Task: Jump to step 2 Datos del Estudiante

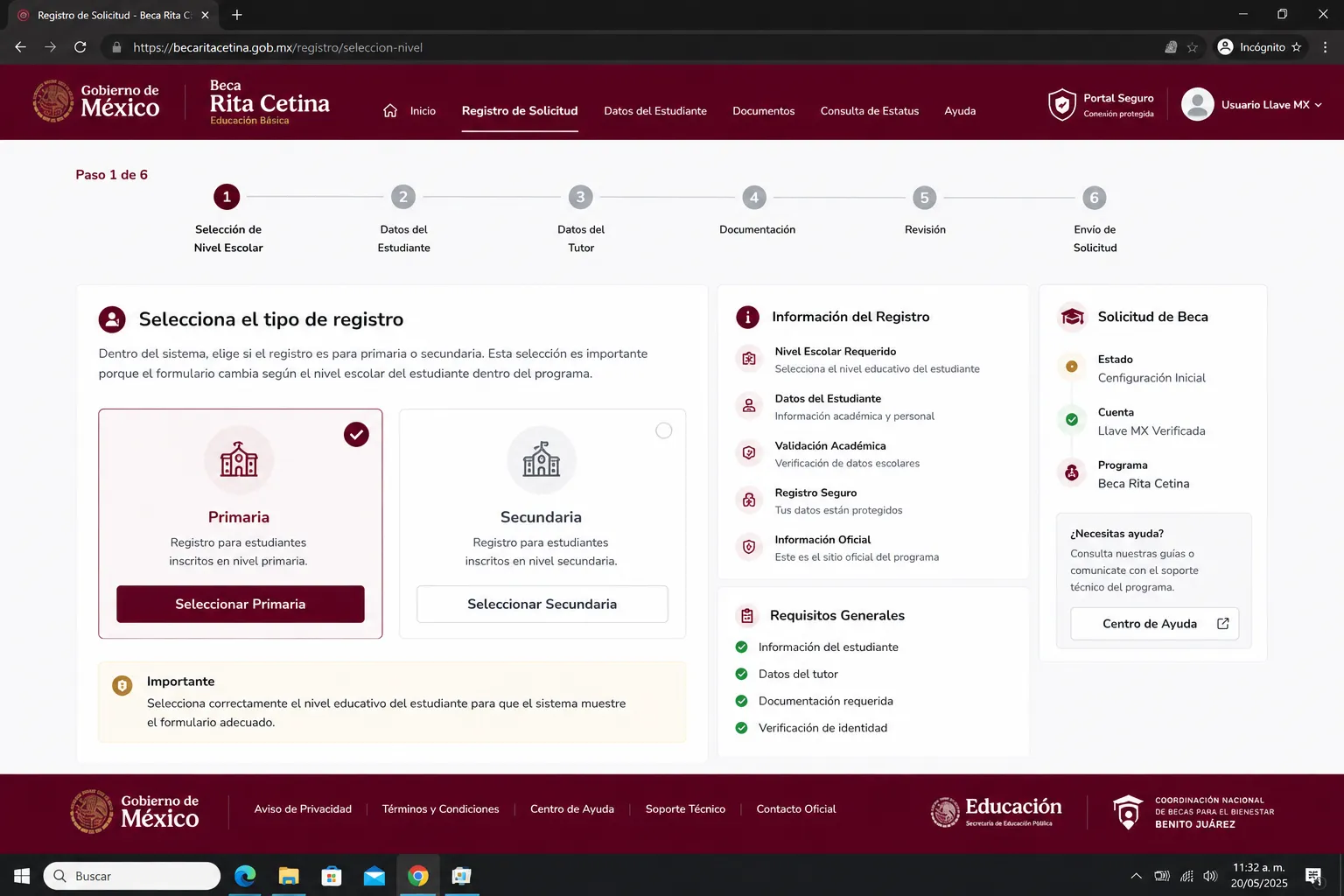Action: [403, 197]
